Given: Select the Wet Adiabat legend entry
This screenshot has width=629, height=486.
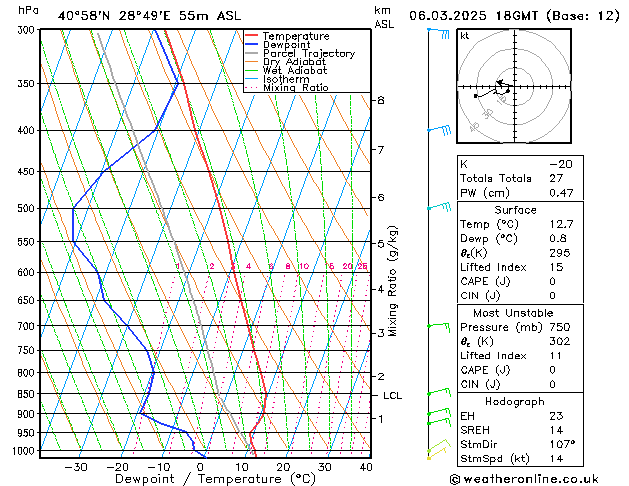Looking at the screenshot, I should (296, 71).
